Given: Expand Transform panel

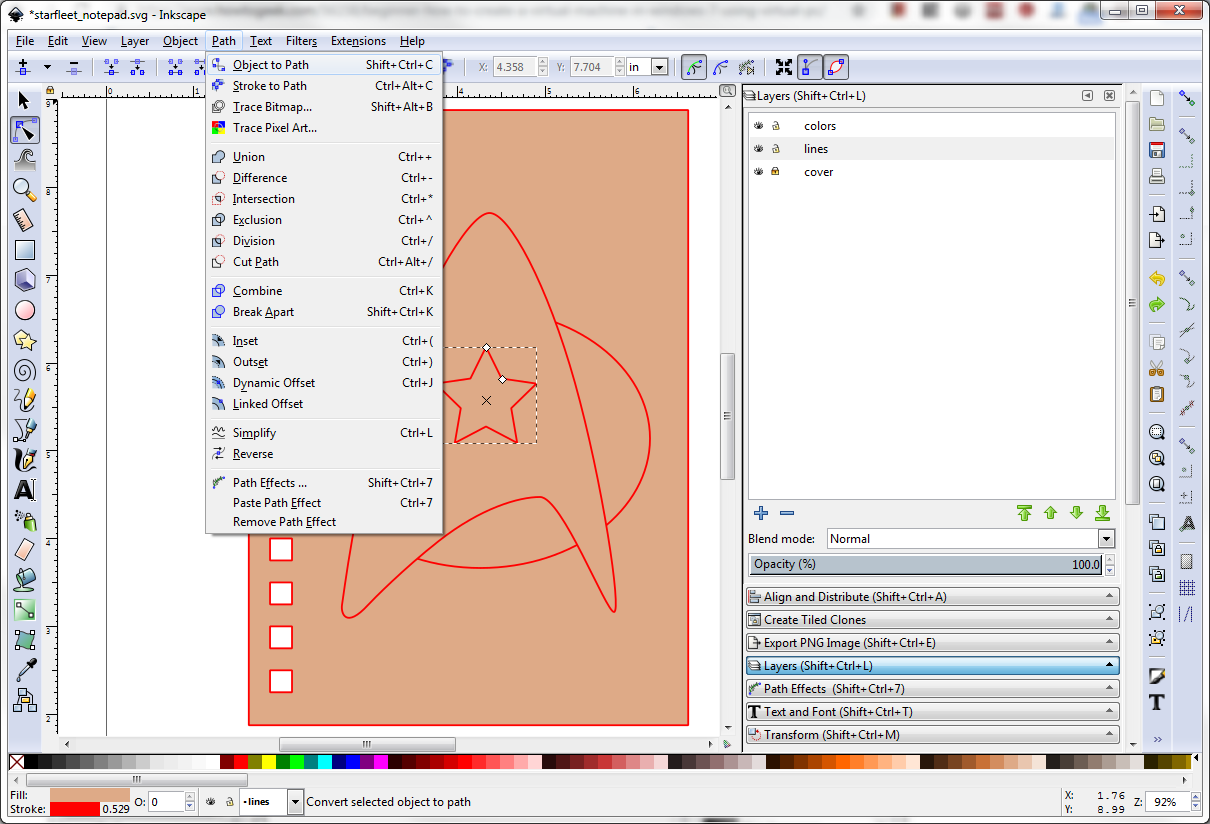Looking at the screenshot, I should [933, 735].
